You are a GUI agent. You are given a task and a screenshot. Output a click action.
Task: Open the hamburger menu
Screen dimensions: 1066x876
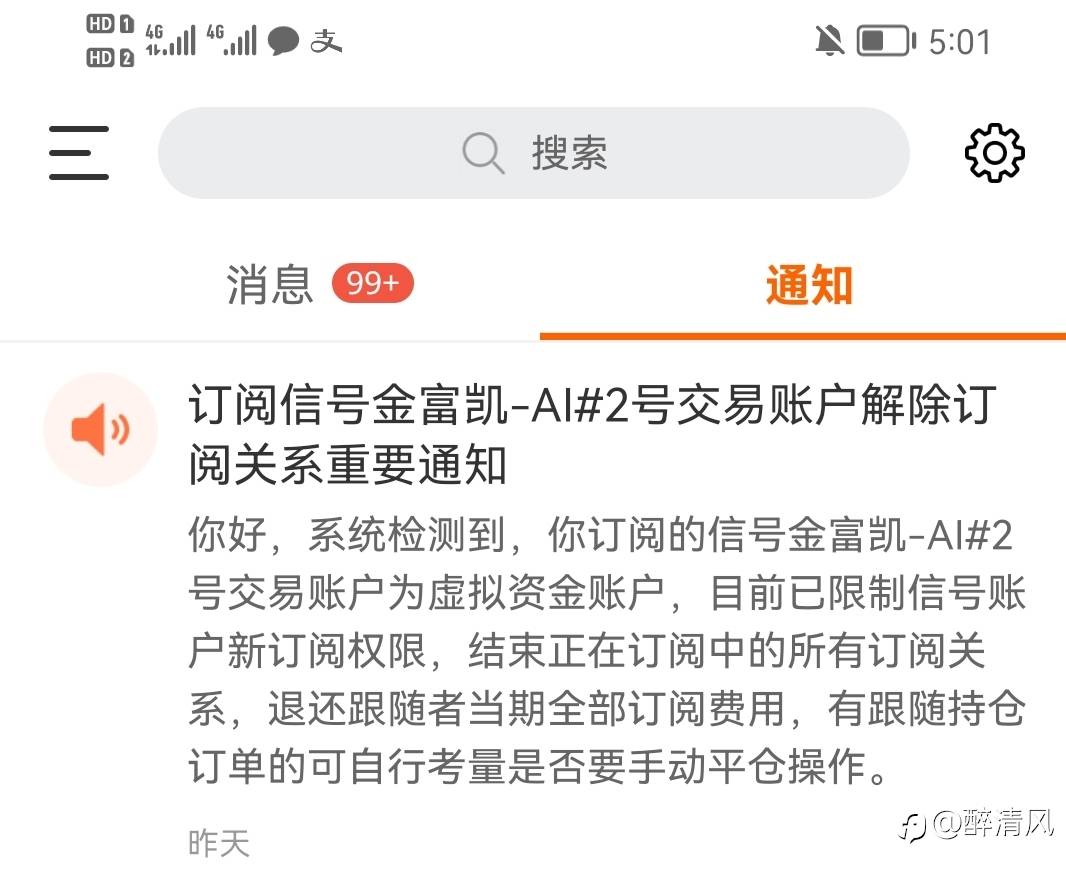coord(79,153)
